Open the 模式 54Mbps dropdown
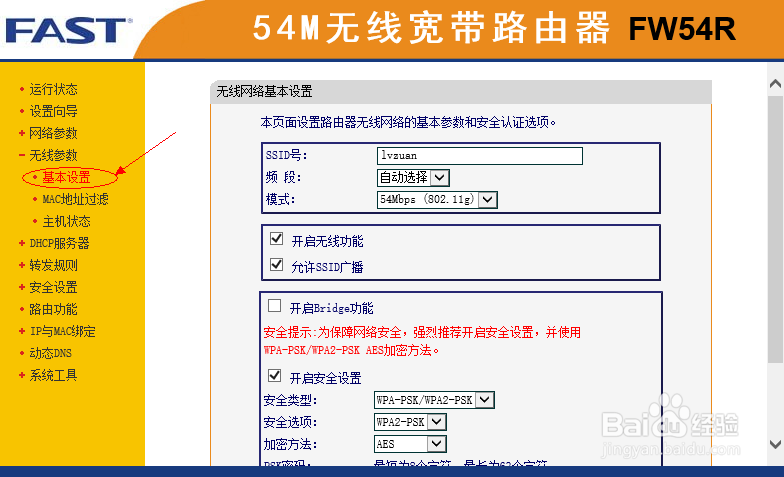The width and height of the screenshot is (784, 477). coord(437,200)
